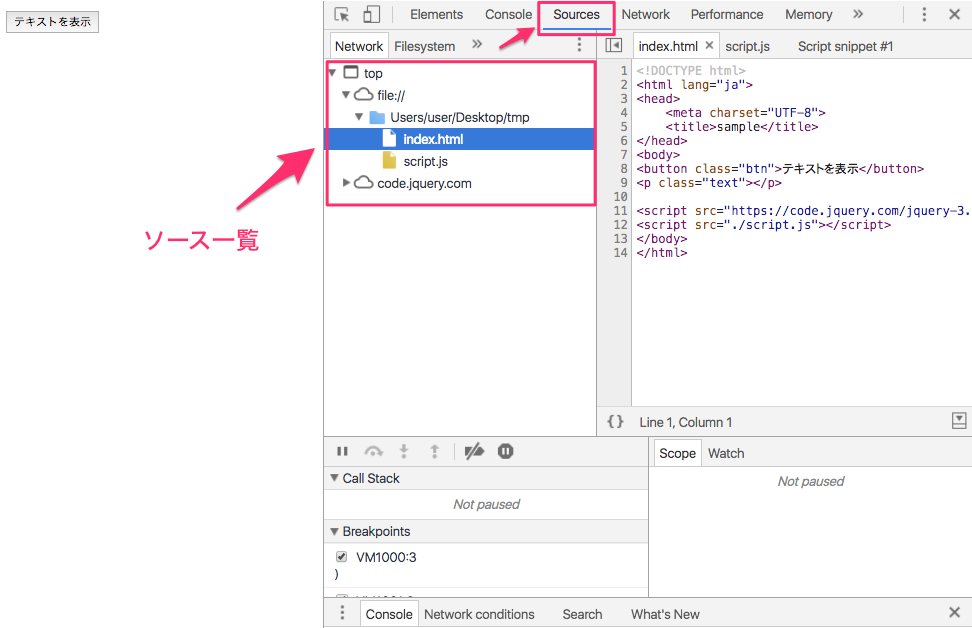Collapse the Users/user/Desktop/tmp folder
Image resolution: width=972 pixels, height=628 pixels.
point(359,117)
